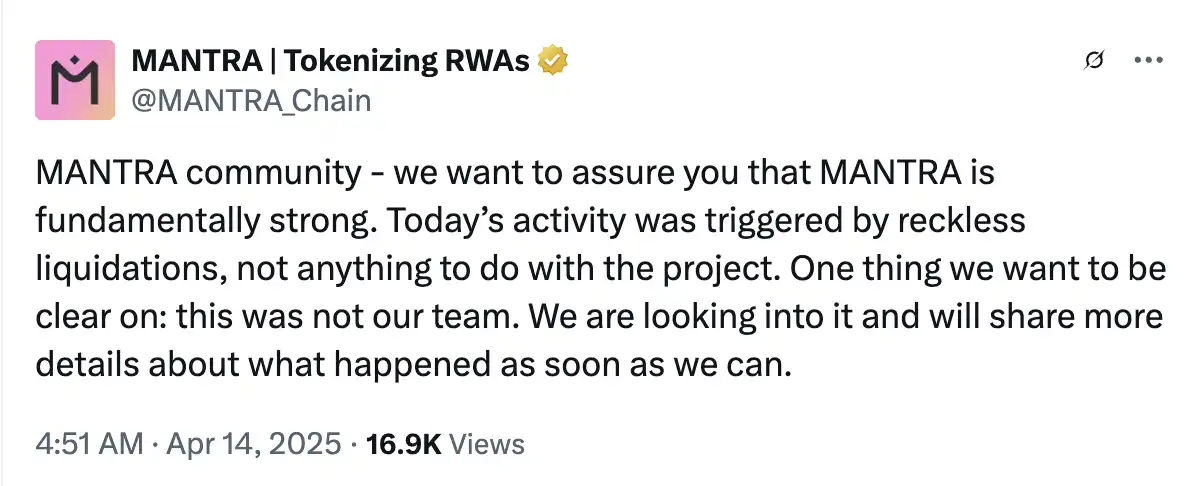Click the 16.9K view count
1198x486 pixels.
point(404,445)
